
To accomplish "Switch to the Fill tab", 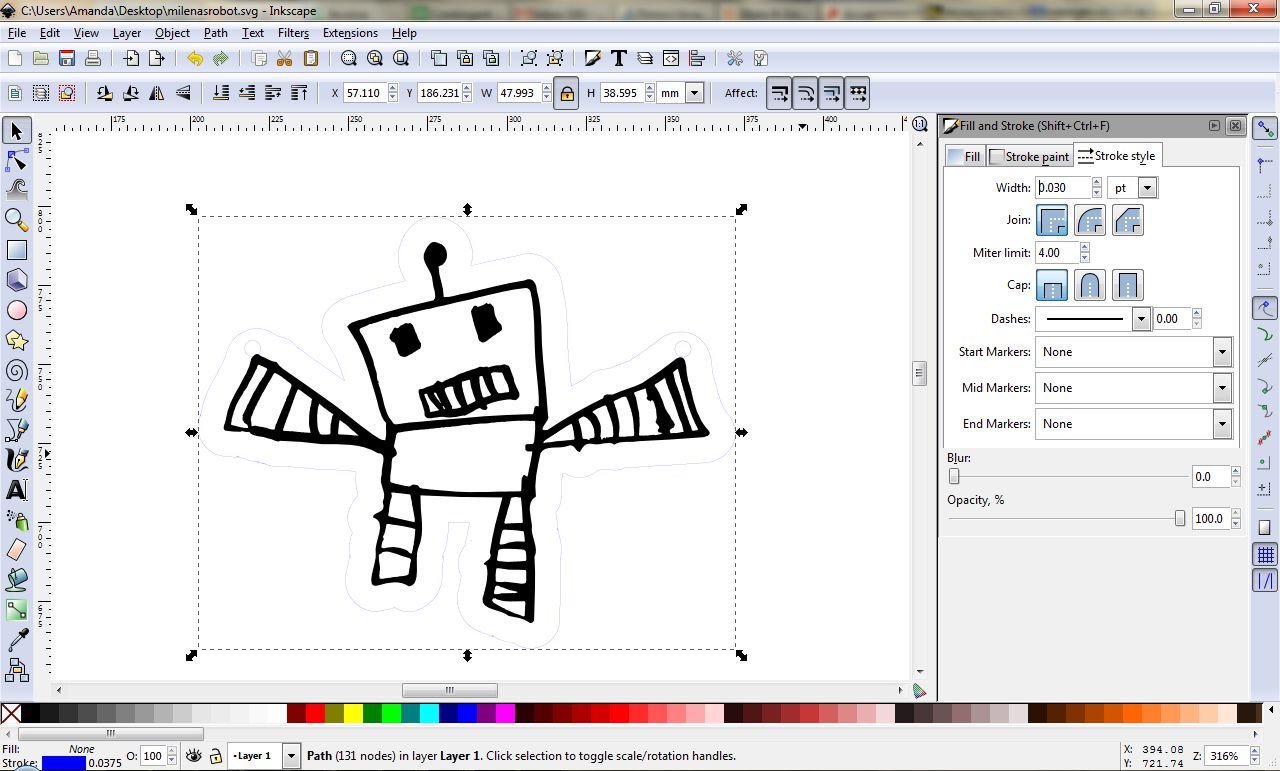I will (964, 156).
